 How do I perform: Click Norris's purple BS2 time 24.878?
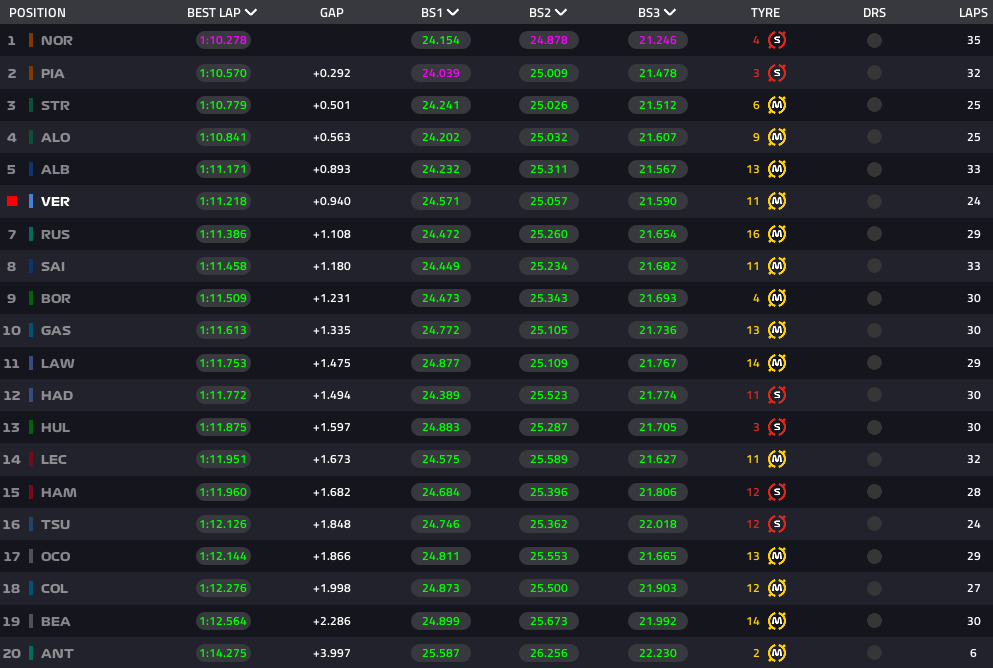[x=548, y=41]
